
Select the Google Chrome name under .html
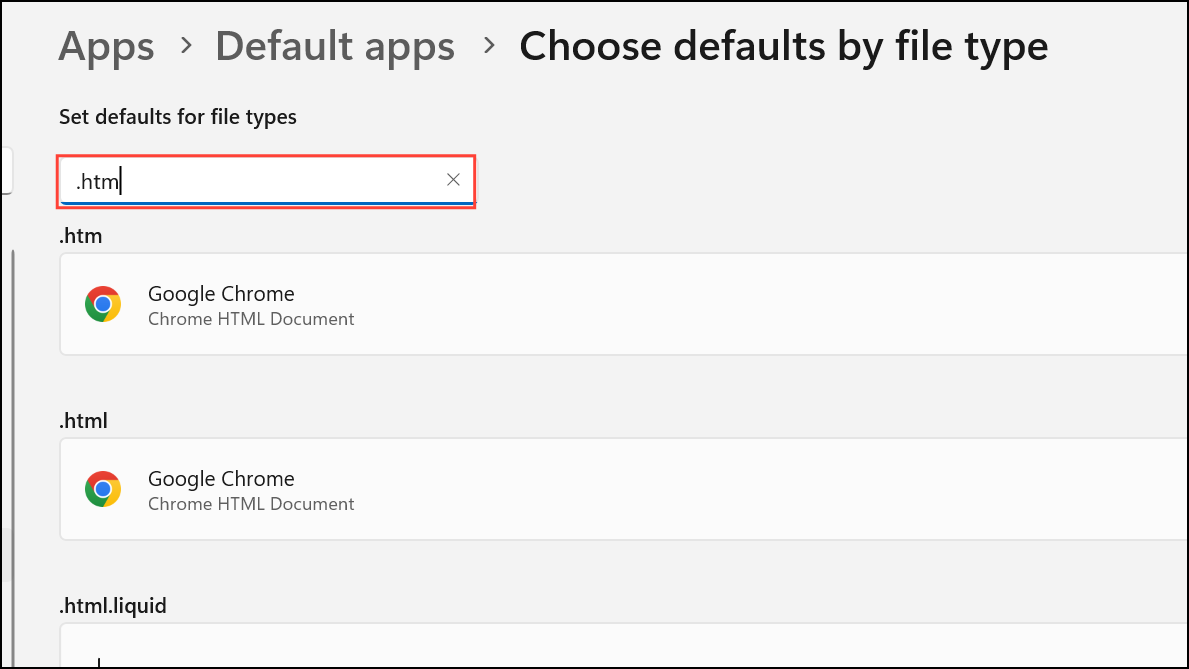pos(221,479)
